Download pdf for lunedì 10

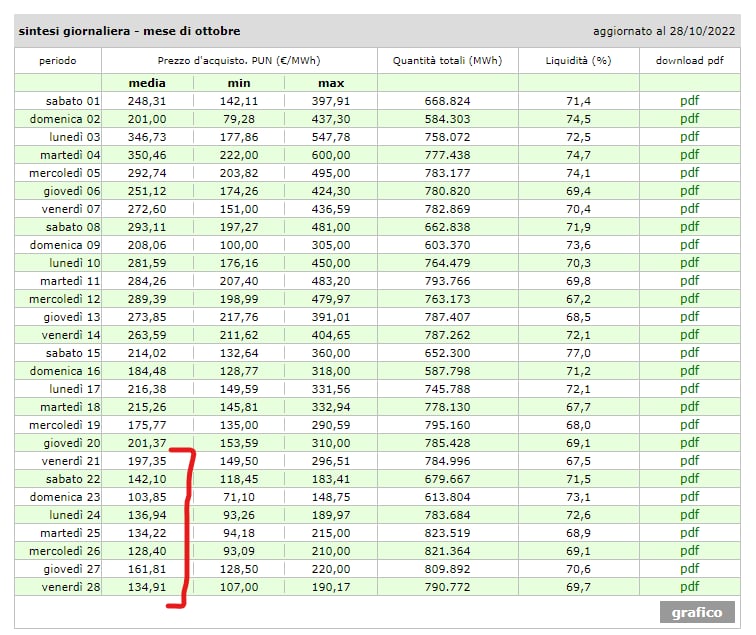[689, 263]
